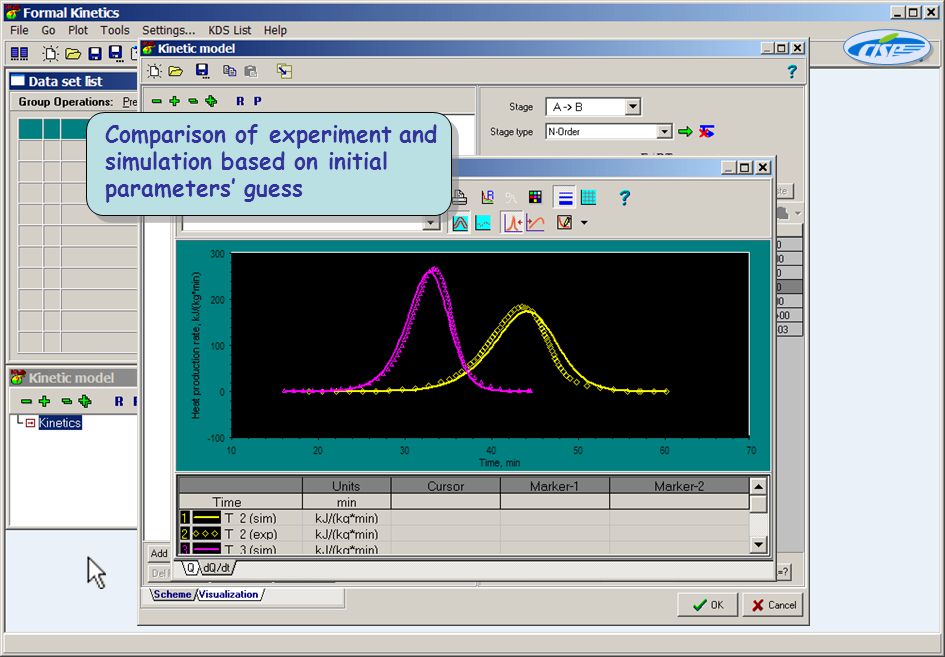Open the Tools menu
Screen dimensions: 945x657
coord(115,30)
